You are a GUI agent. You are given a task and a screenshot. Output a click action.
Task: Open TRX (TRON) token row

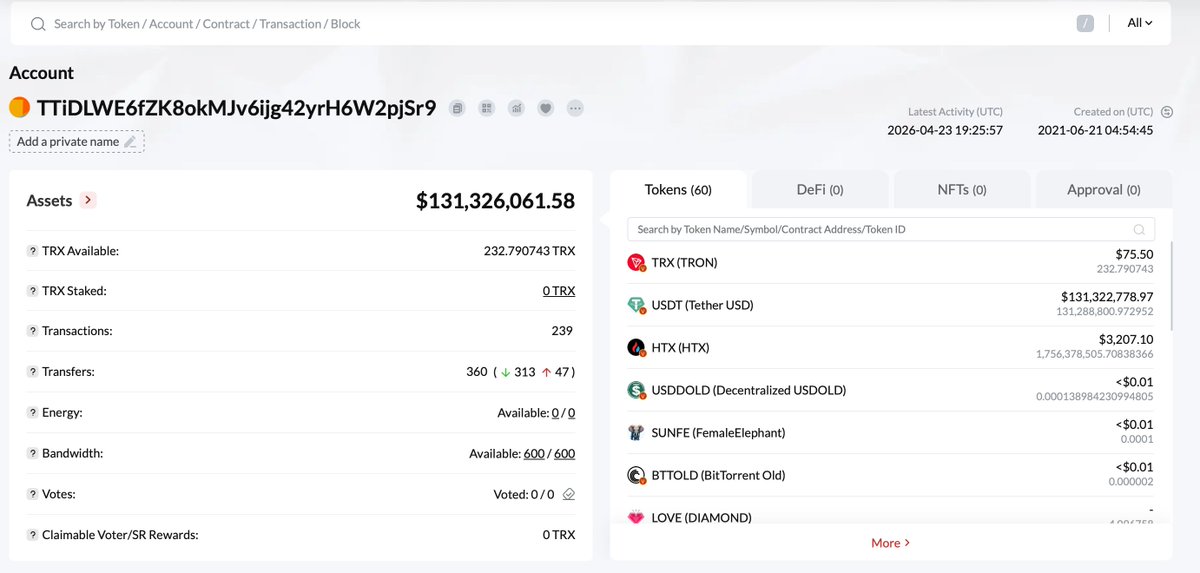[890, 263]
